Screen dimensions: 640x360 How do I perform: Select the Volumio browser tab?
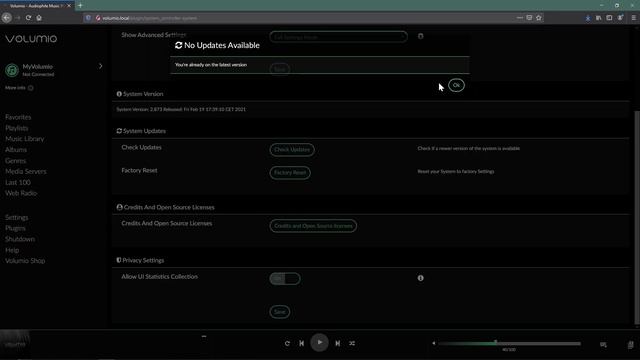pos(37,6)
